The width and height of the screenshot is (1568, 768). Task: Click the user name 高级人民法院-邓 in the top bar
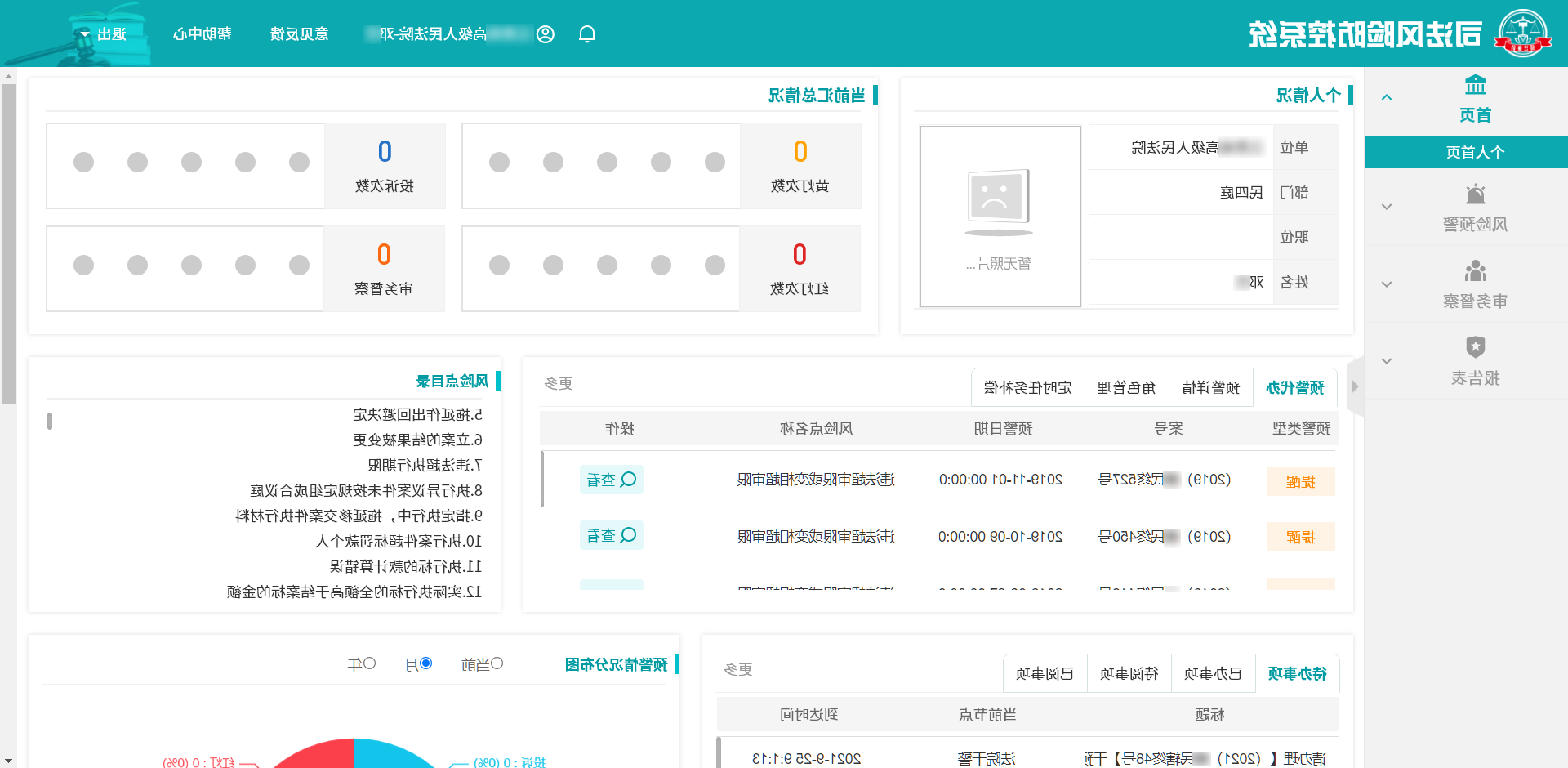[x=448, y=33]
